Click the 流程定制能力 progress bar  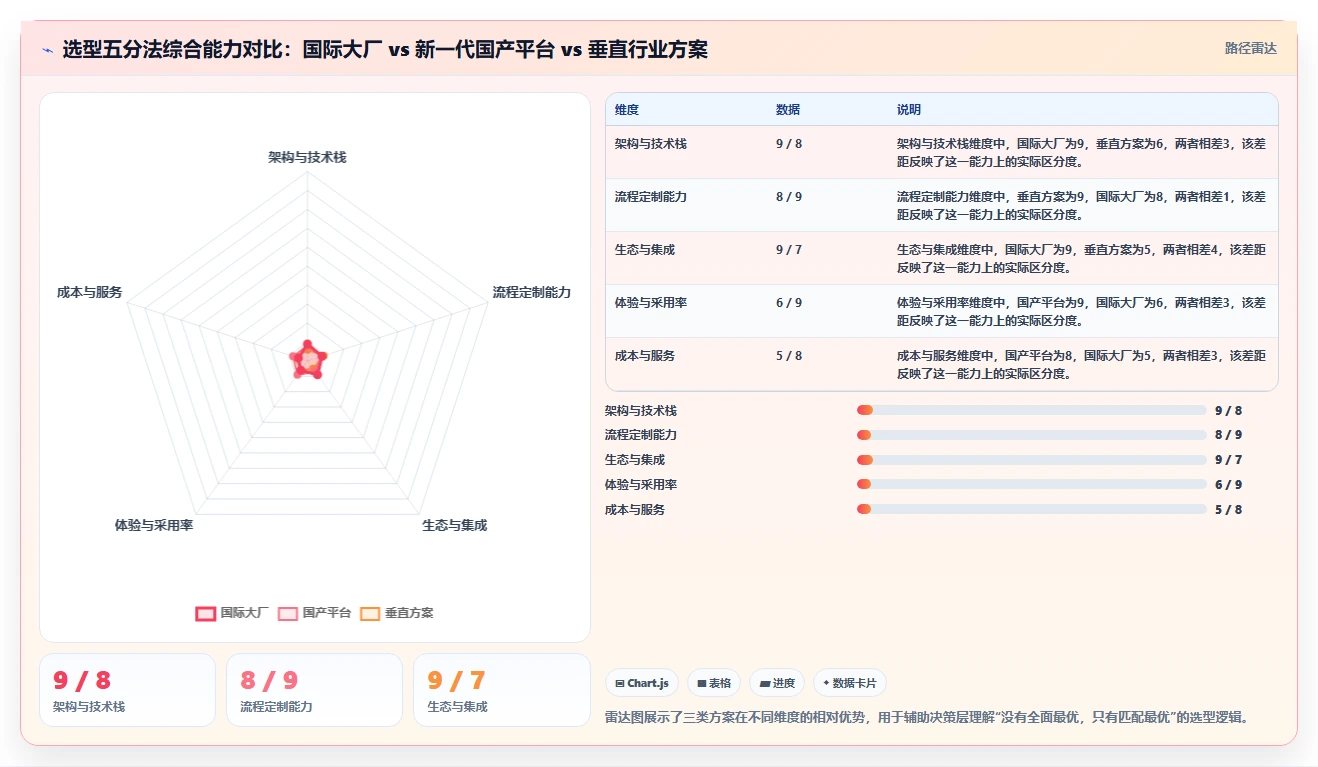[1031, 435]
